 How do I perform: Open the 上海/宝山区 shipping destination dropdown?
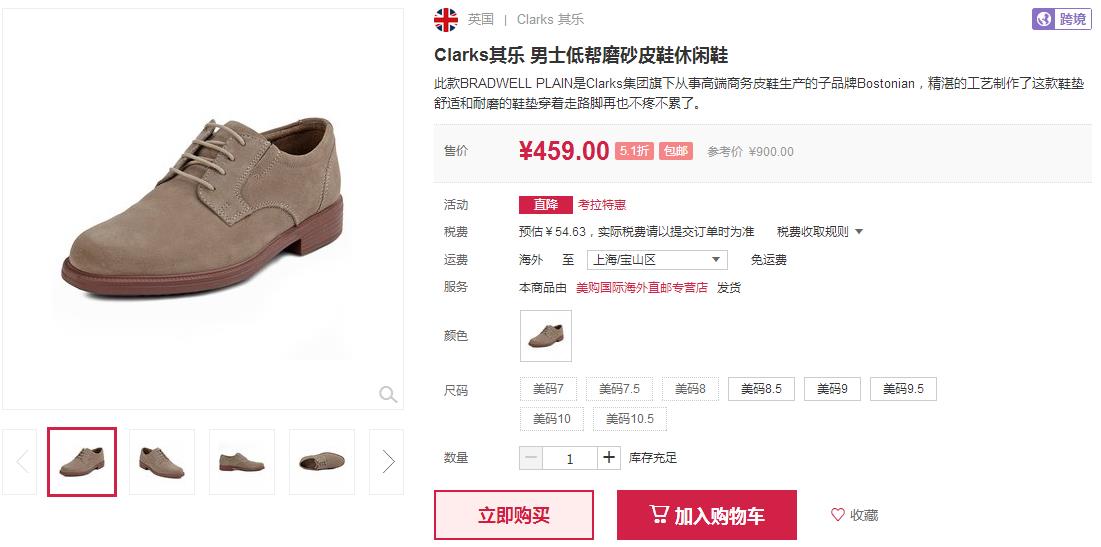coord(657,260)
